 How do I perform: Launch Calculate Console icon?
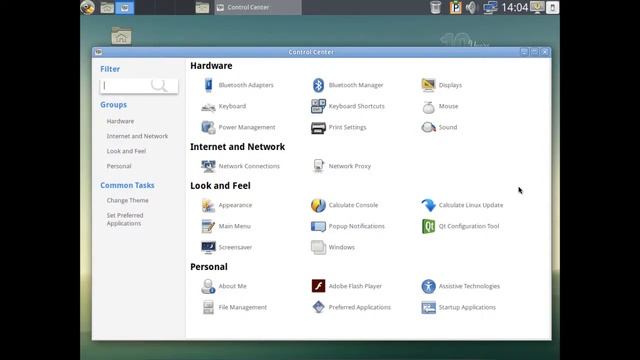tap(318, 205)
